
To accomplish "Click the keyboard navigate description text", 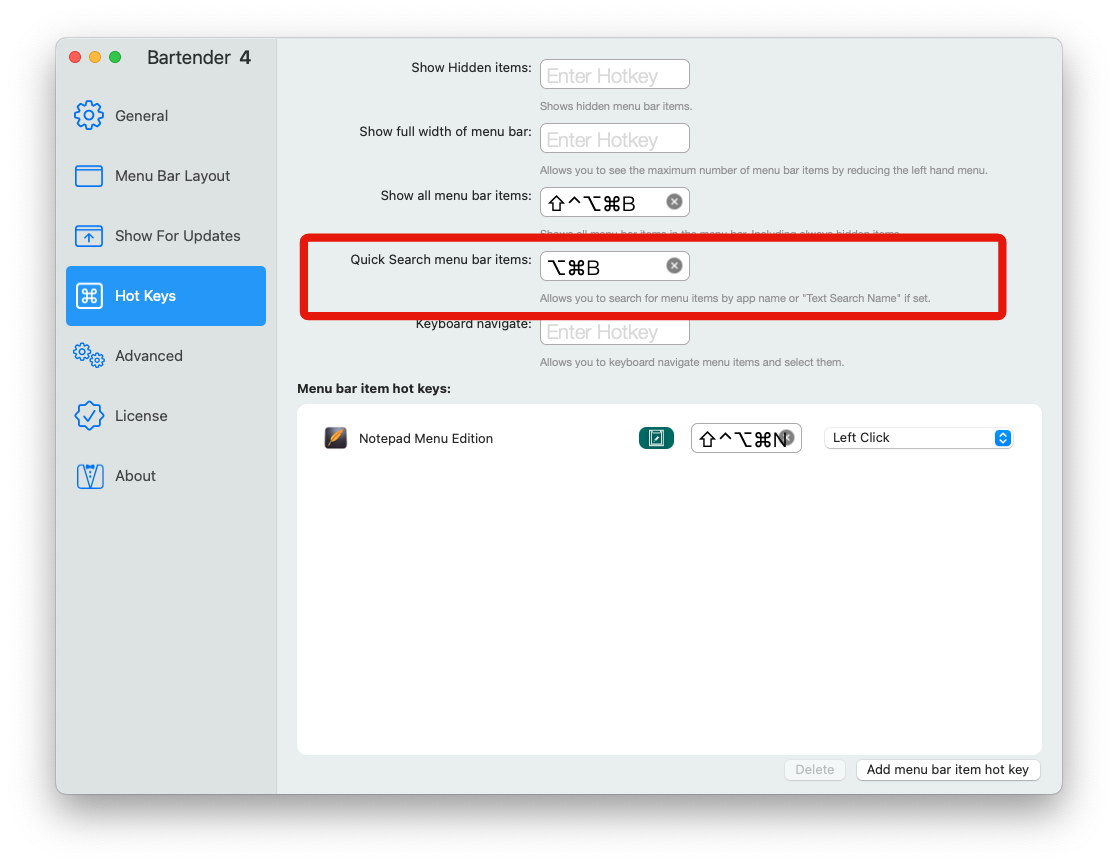I will click(692, 362).
